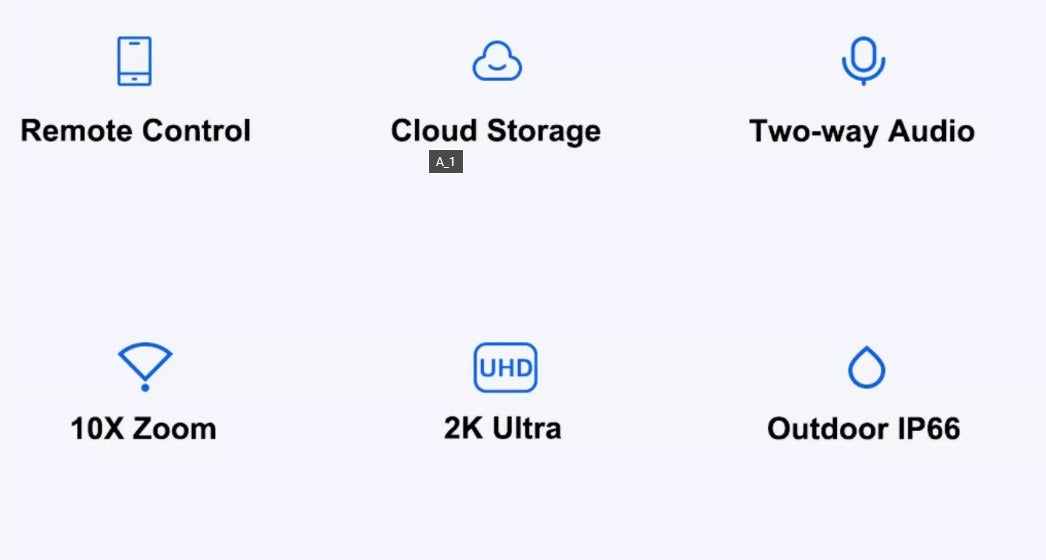1046x560 pixels.
Task: Select the 10X Zoom feature text
Action: pyautogui.click(x=143, y=429)
